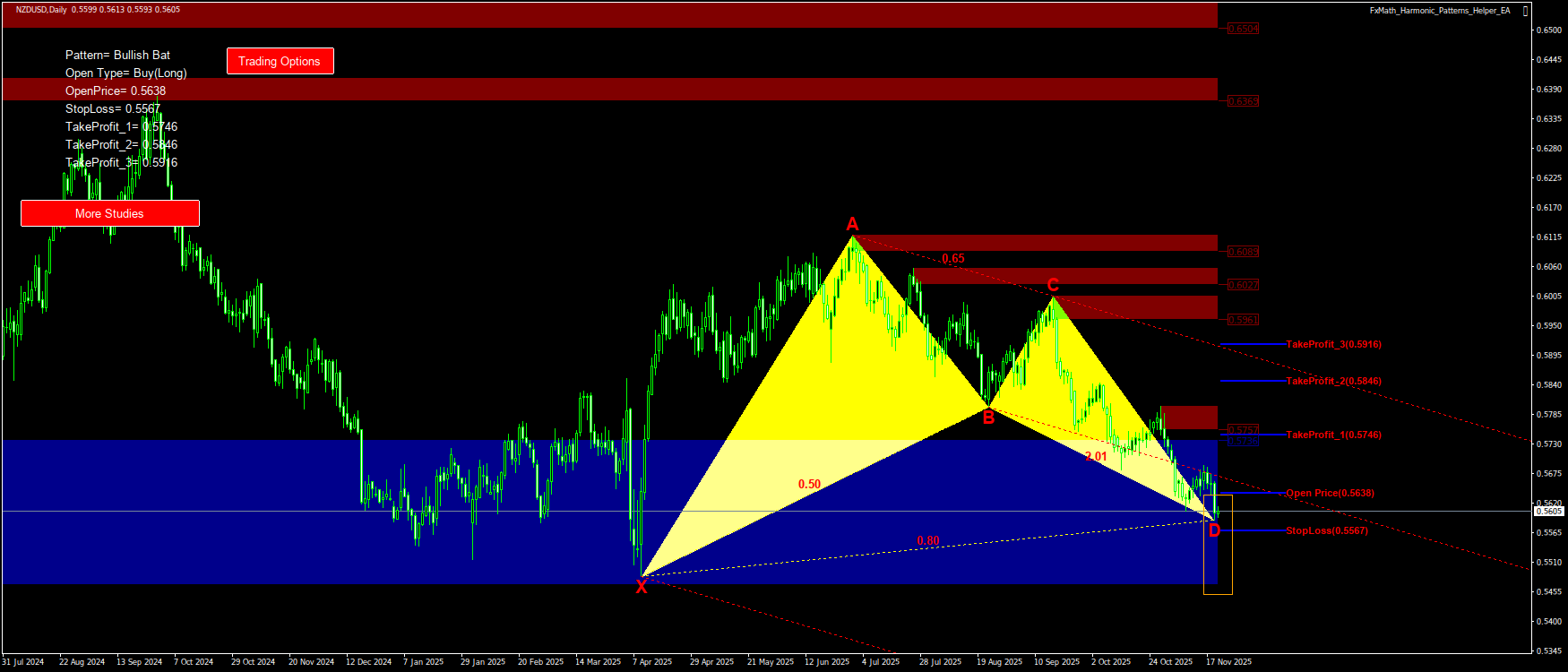Image resolution: width=1568 pixels, height=672 pixels.
Task: Select the StopLoss(0.5567) level label
Action: [1326, 530]
